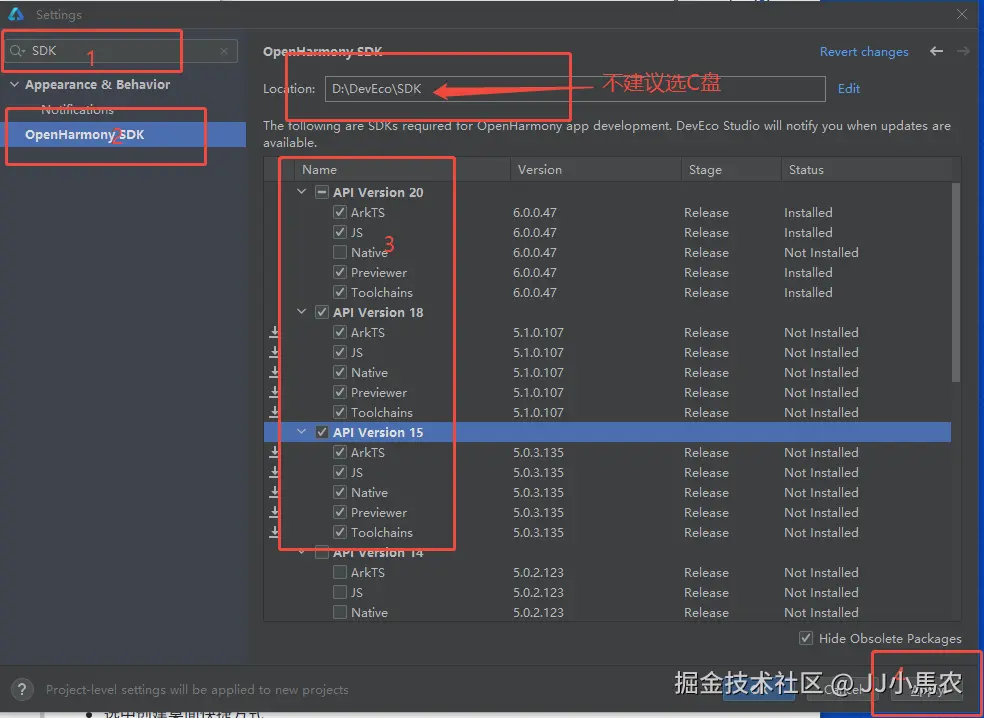The image size is (984, 718).
Task: Go back with the left arrow
Action: 936,51
